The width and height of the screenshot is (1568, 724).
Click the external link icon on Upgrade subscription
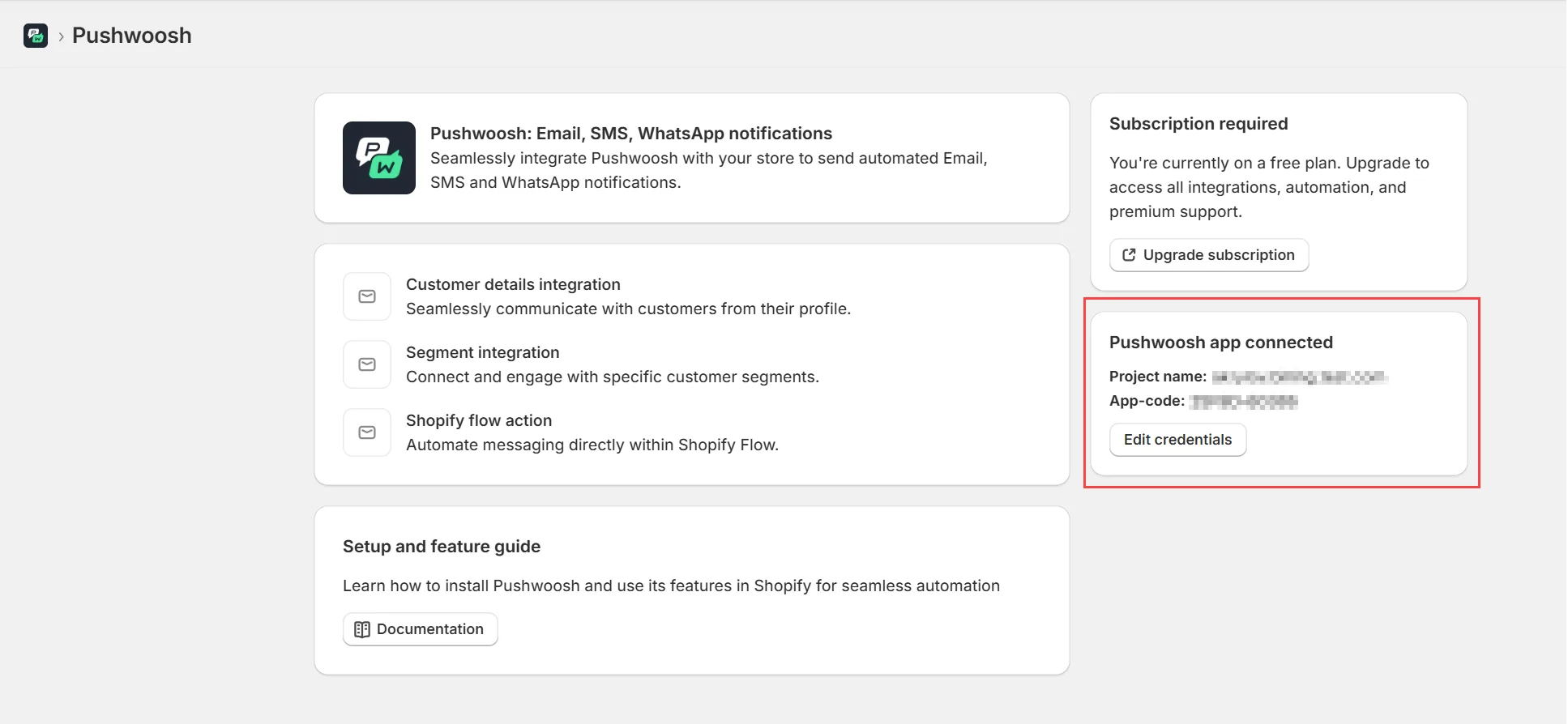(1129, 255)
